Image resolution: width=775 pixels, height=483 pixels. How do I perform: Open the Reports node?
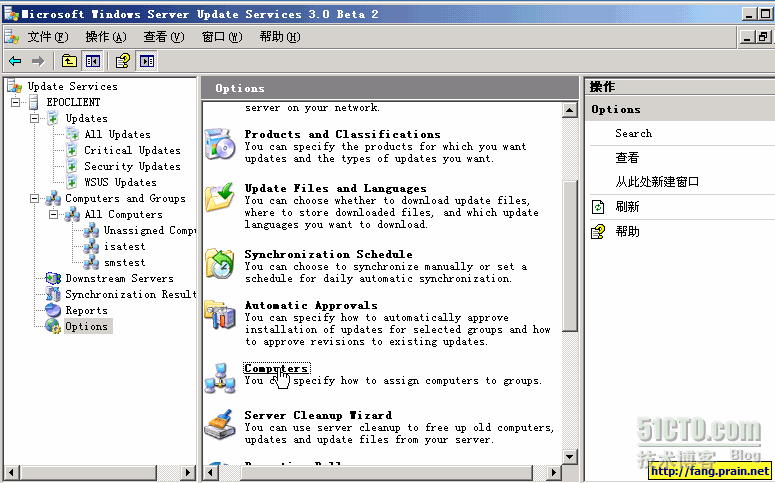pos(86,310)
